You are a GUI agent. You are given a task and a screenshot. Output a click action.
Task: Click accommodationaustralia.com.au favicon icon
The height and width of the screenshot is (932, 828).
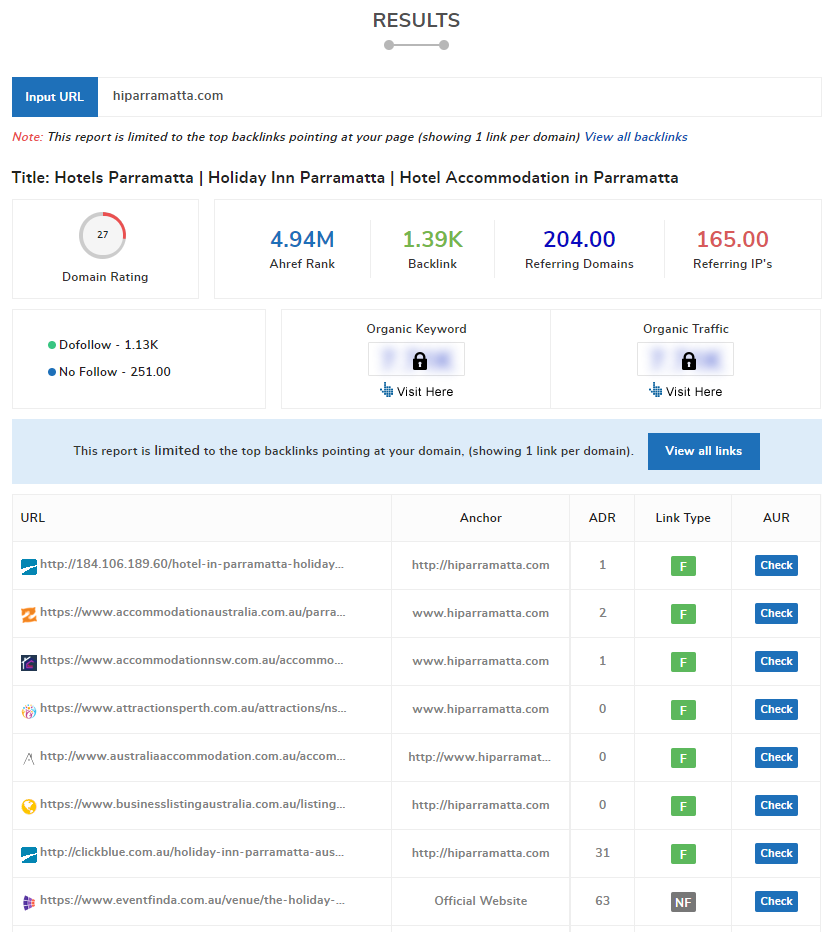point(29,615)
